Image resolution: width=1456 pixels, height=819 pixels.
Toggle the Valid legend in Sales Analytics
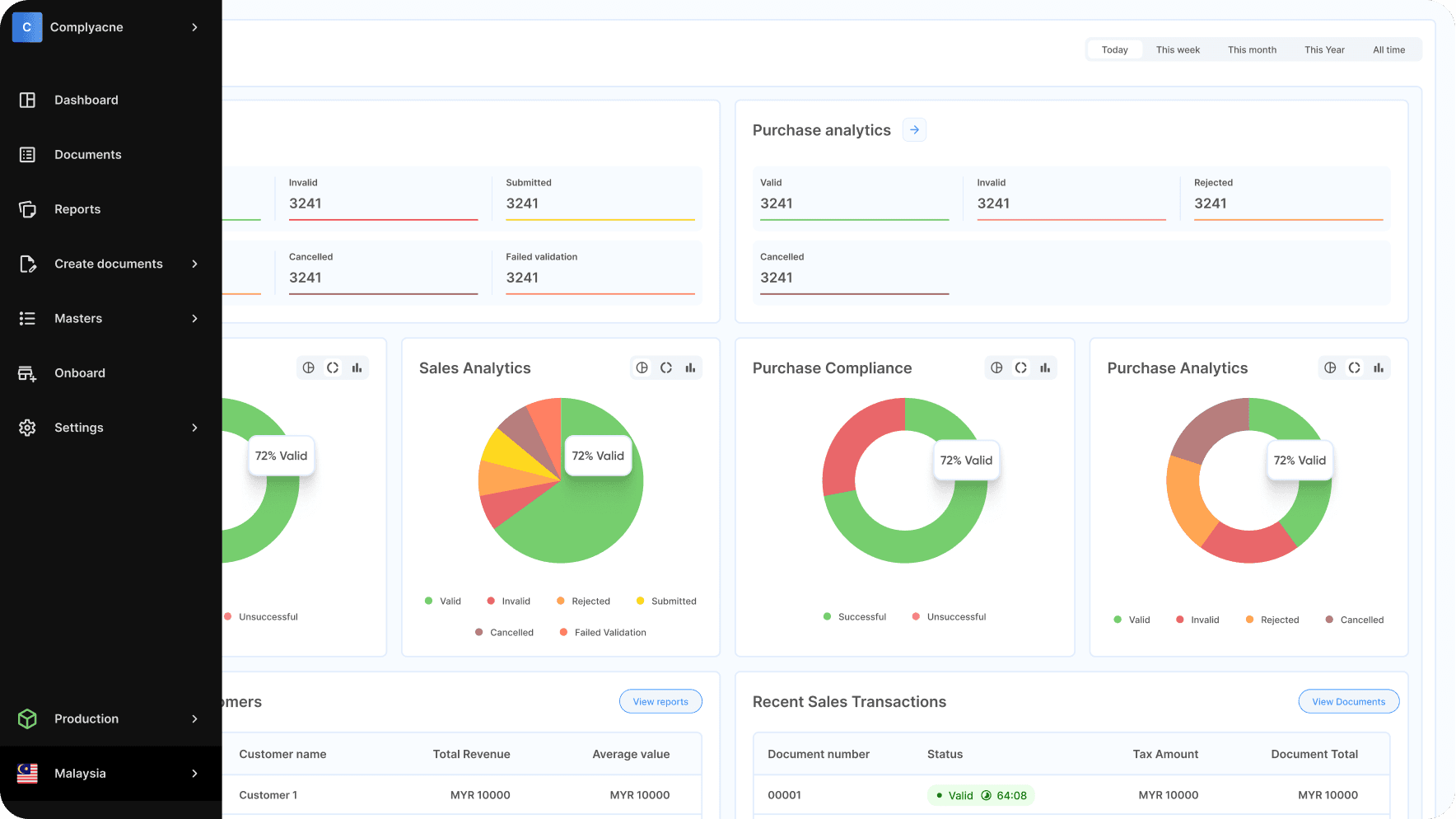(x=442, y=601)
